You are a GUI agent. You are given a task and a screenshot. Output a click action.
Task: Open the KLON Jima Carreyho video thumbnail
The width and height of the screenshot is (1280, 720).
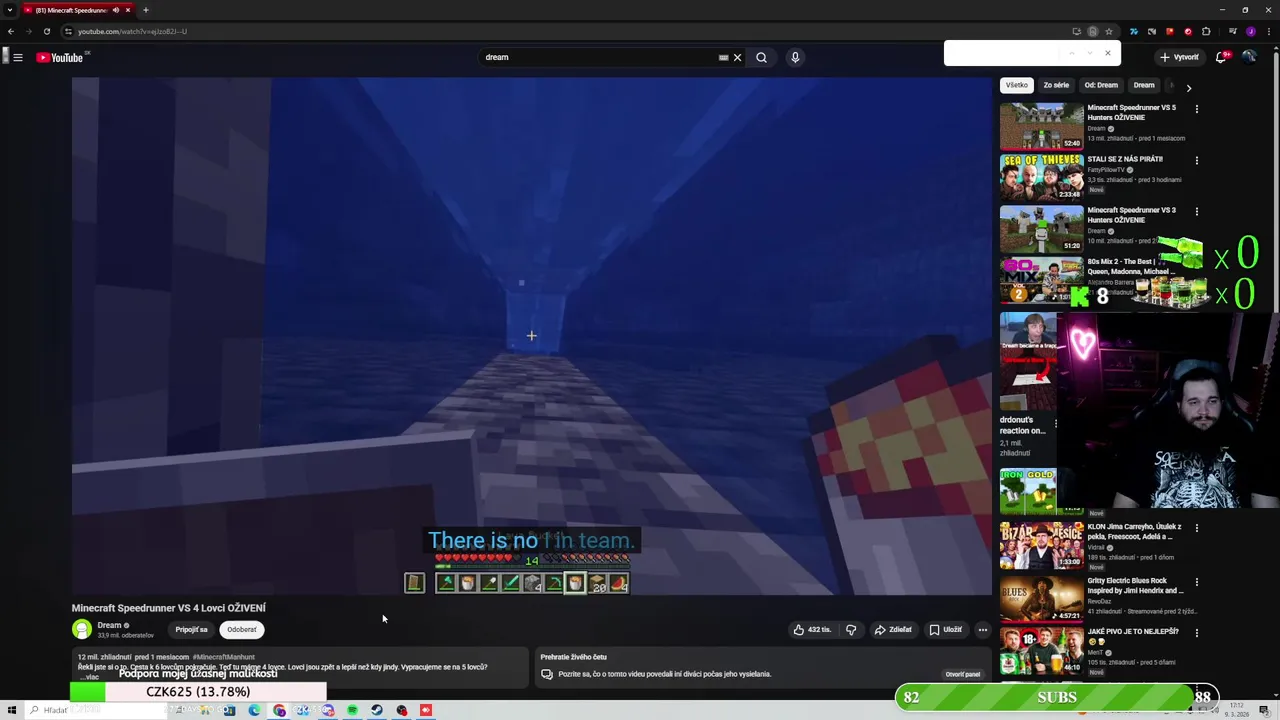point(1042,545)
